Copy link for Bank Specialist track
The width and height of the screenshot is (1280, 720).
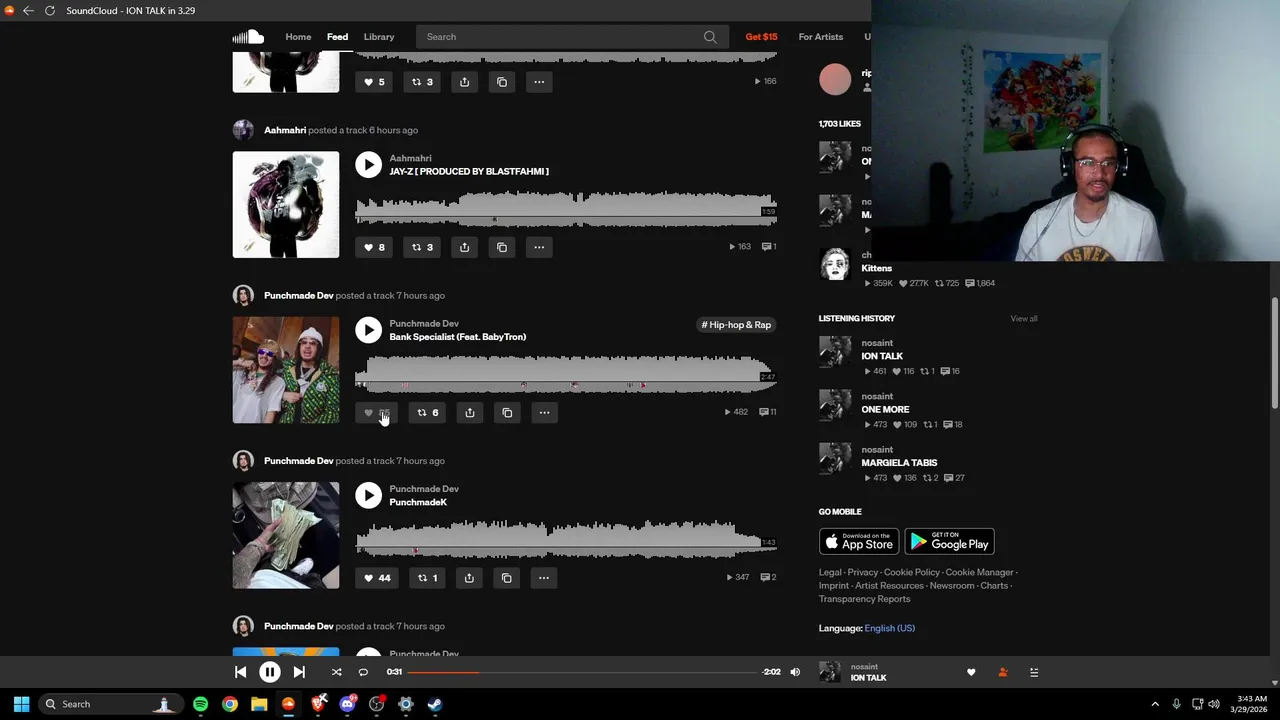coord(507,413)
